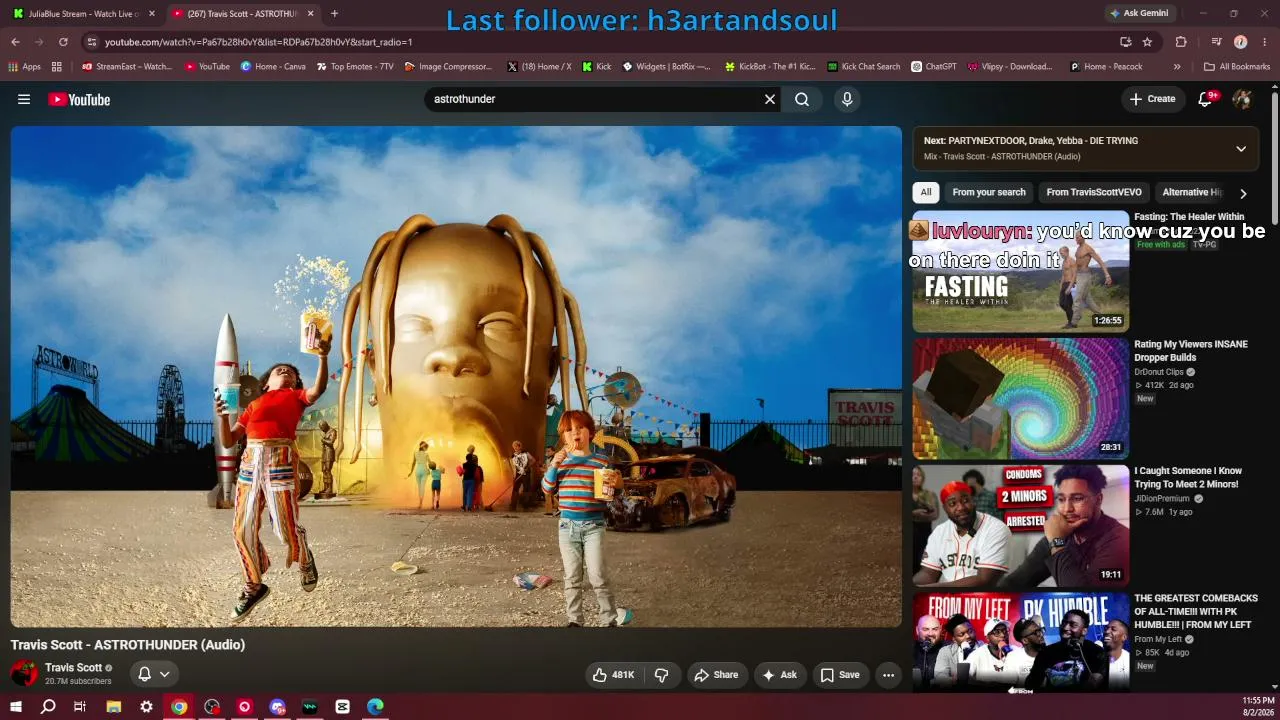1280x720 pixels.
Task: Open the Kick Chat Search bookmark
Action: click(x=863, y=67)
